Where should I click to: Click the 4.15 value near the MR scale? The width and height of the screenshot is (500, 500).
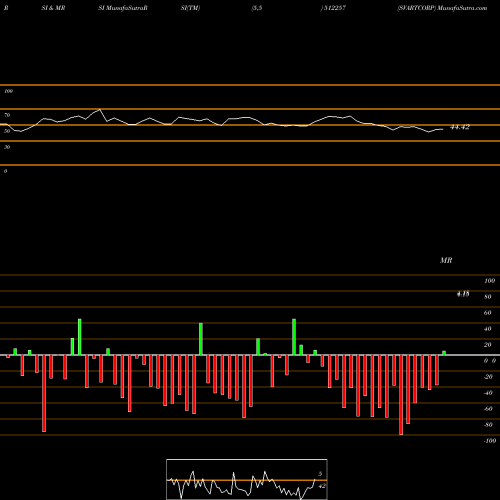463,294
